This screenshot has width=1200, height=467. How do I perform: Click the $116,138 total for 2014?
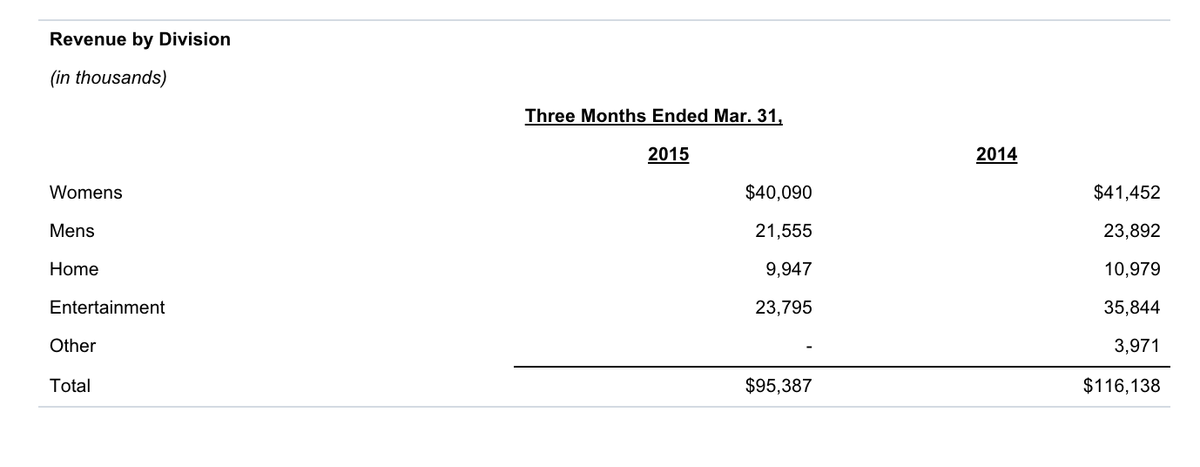click(1122, 385)
